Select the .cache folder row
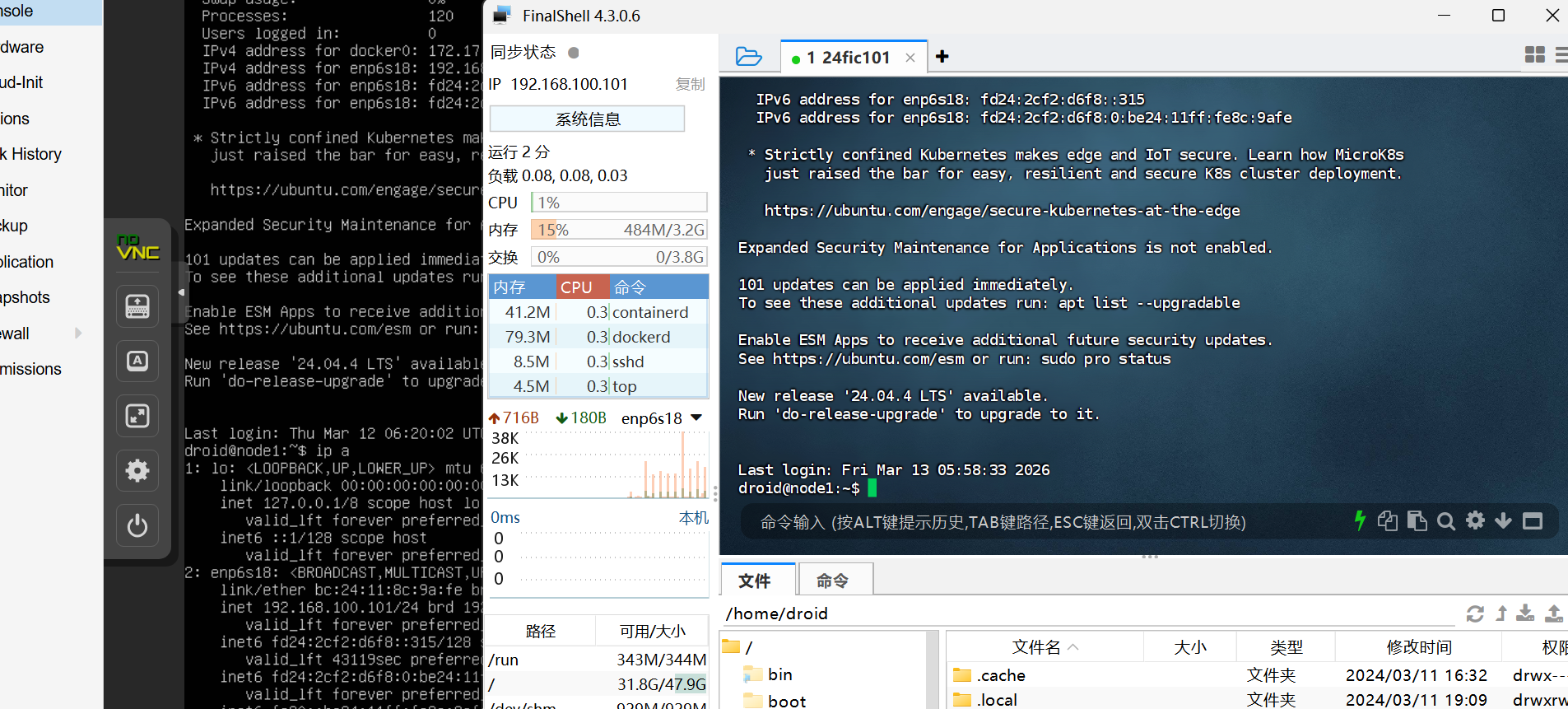The width and height of the screenshot is (1568, 709). (1257, 675)
